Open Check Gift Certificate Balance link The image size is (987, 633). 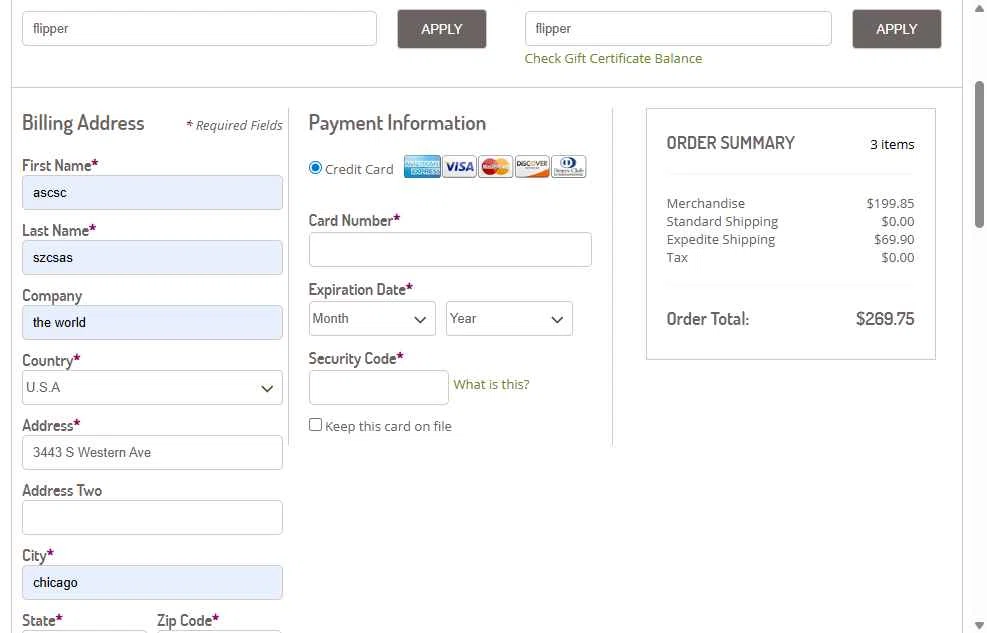(x=613, y=59)
